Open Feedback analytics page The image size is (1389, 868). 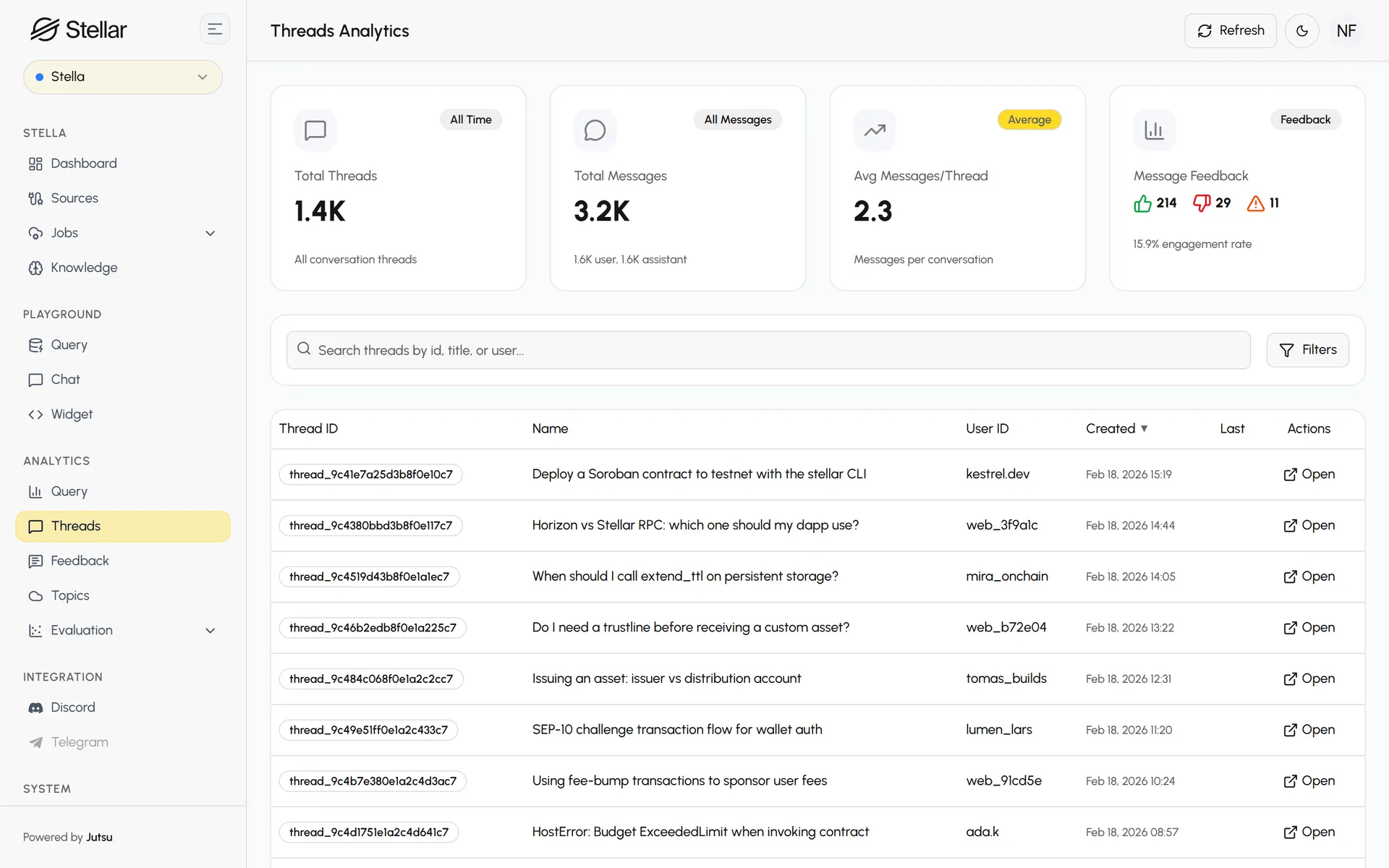click(x=122, y=561)
